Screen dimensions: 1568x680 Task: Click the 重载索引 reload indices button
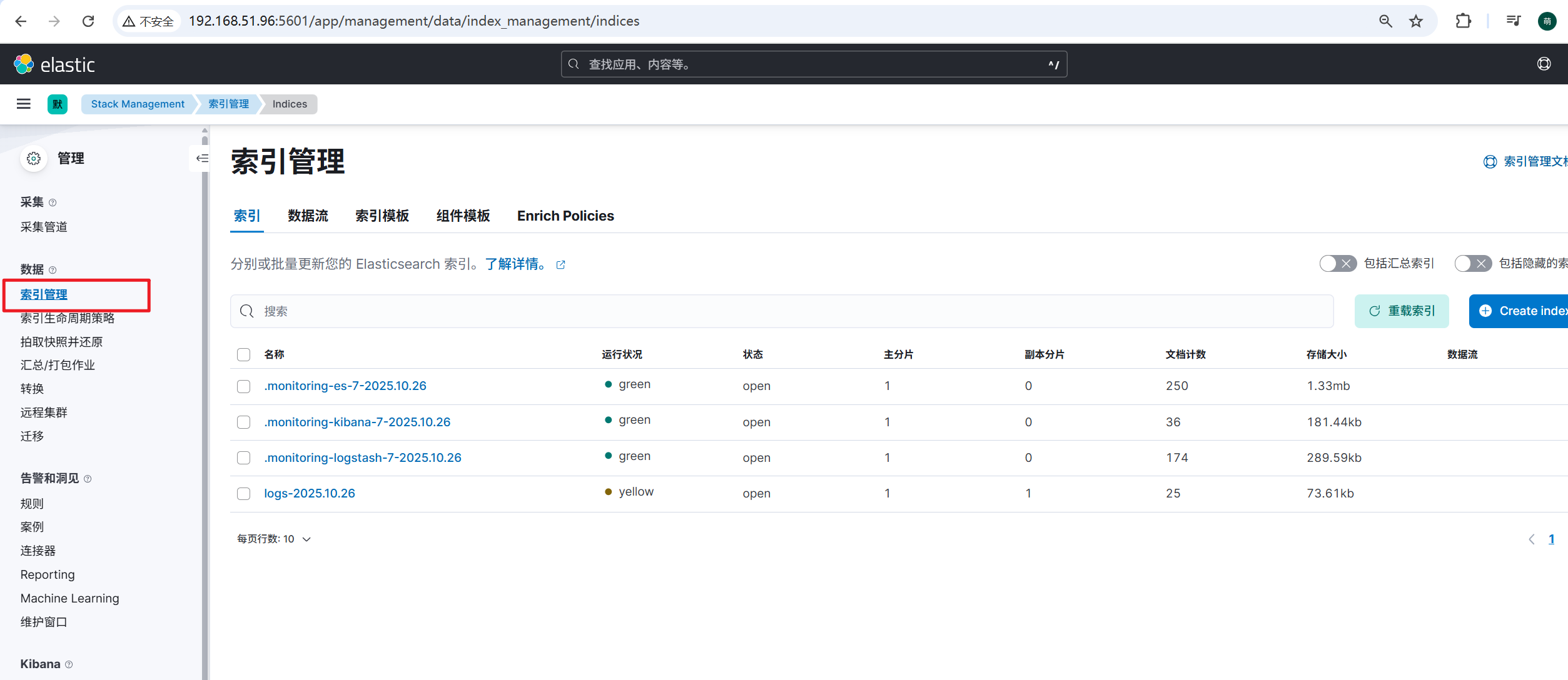tap(1401, 311)
